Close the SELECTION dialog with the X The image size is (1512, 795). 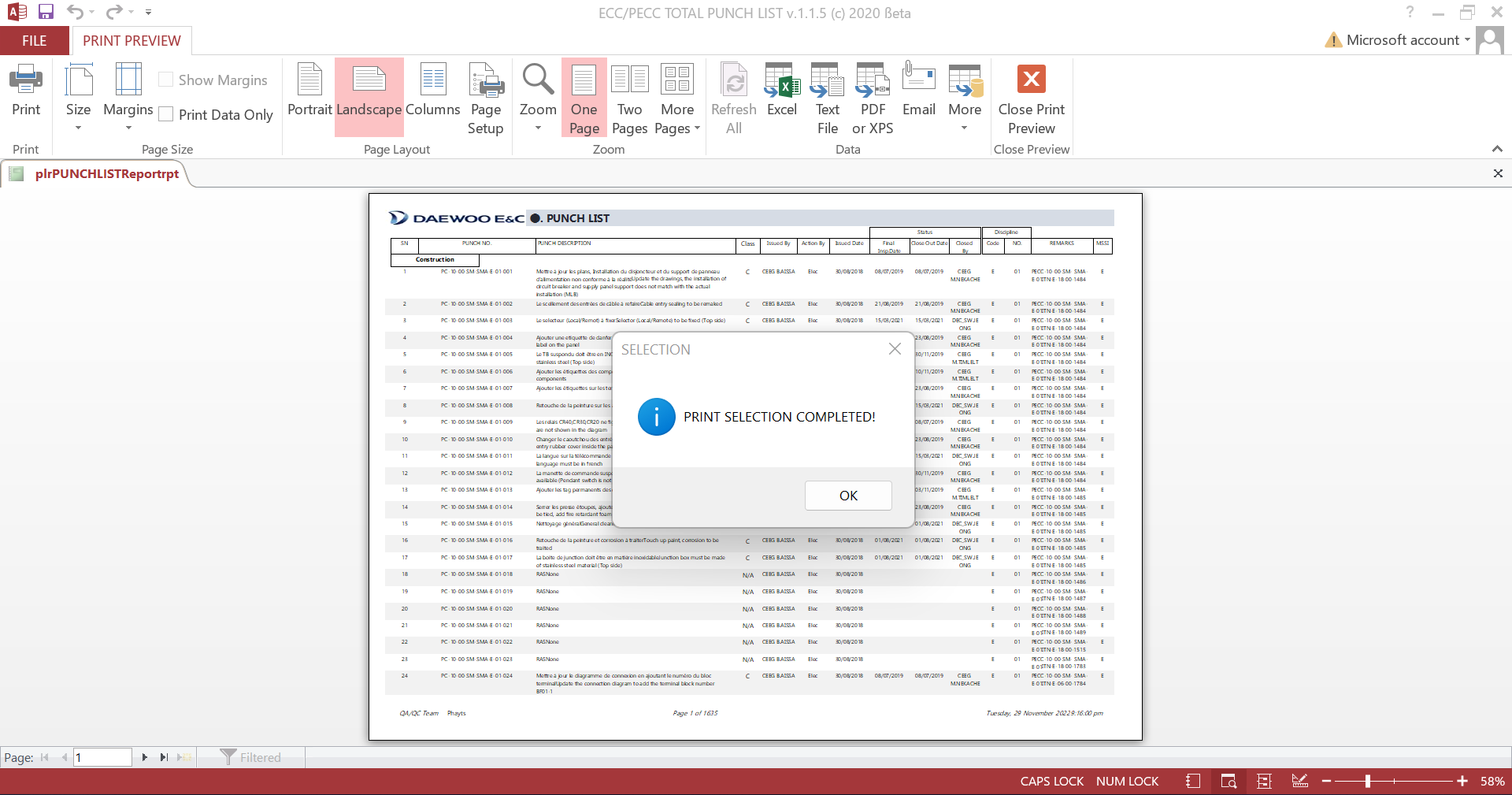click(x=895, y=348)
